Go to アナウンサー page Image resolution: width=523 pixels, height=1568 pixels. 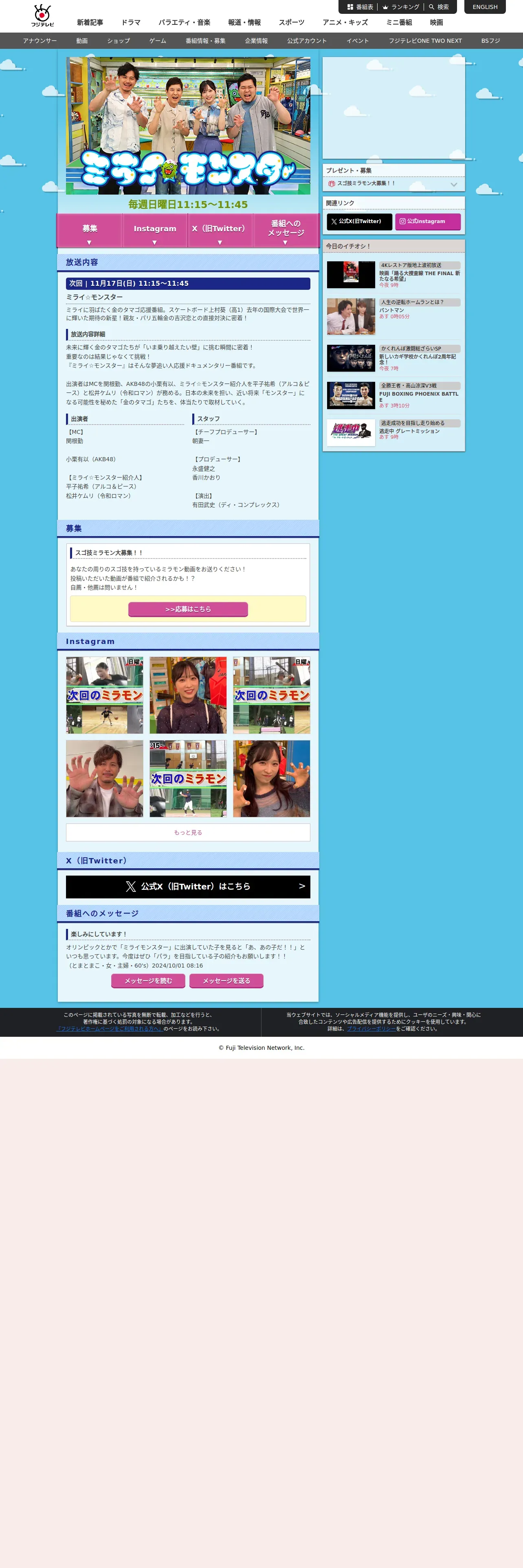(40, 41)
